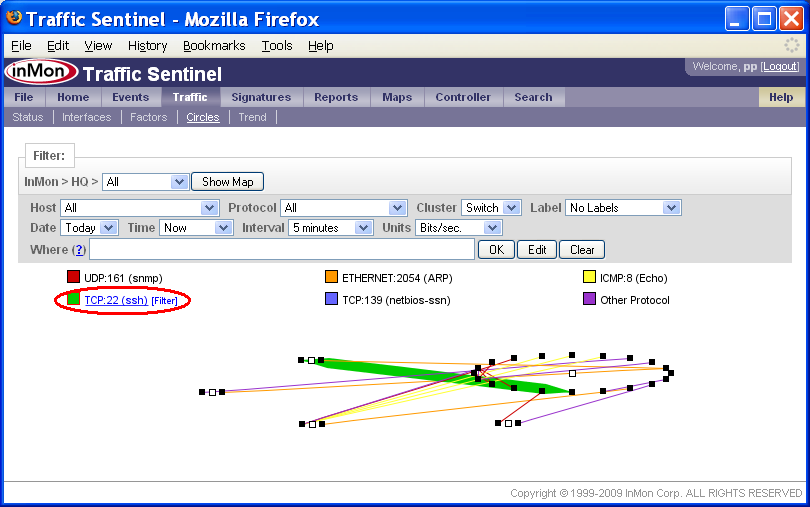
Task: Select the Traffic tab
Action: 190,97
